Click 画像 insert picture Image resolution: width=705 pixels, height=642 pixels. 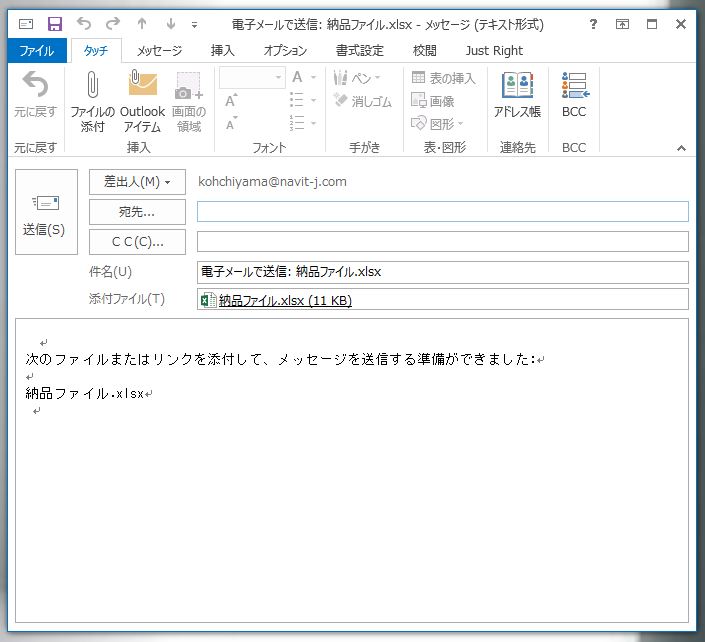click(x=433, y=101)
